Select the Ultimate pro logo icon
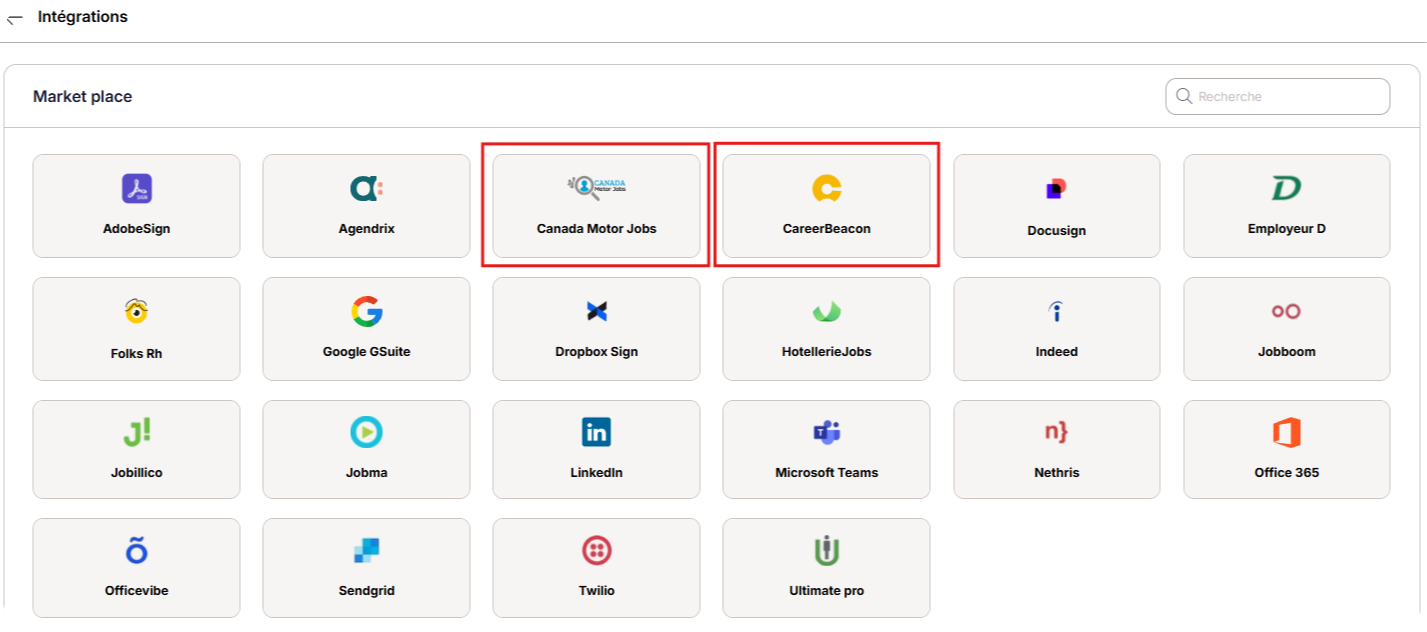The image size is (1427, 632). pos(827,550)
